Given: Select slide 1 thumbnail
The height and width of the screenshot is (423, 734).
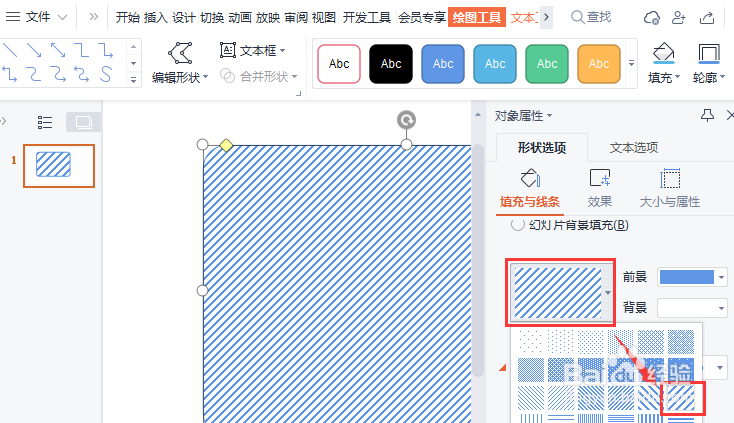Looking at the screenshot, I should coord(59,166).
